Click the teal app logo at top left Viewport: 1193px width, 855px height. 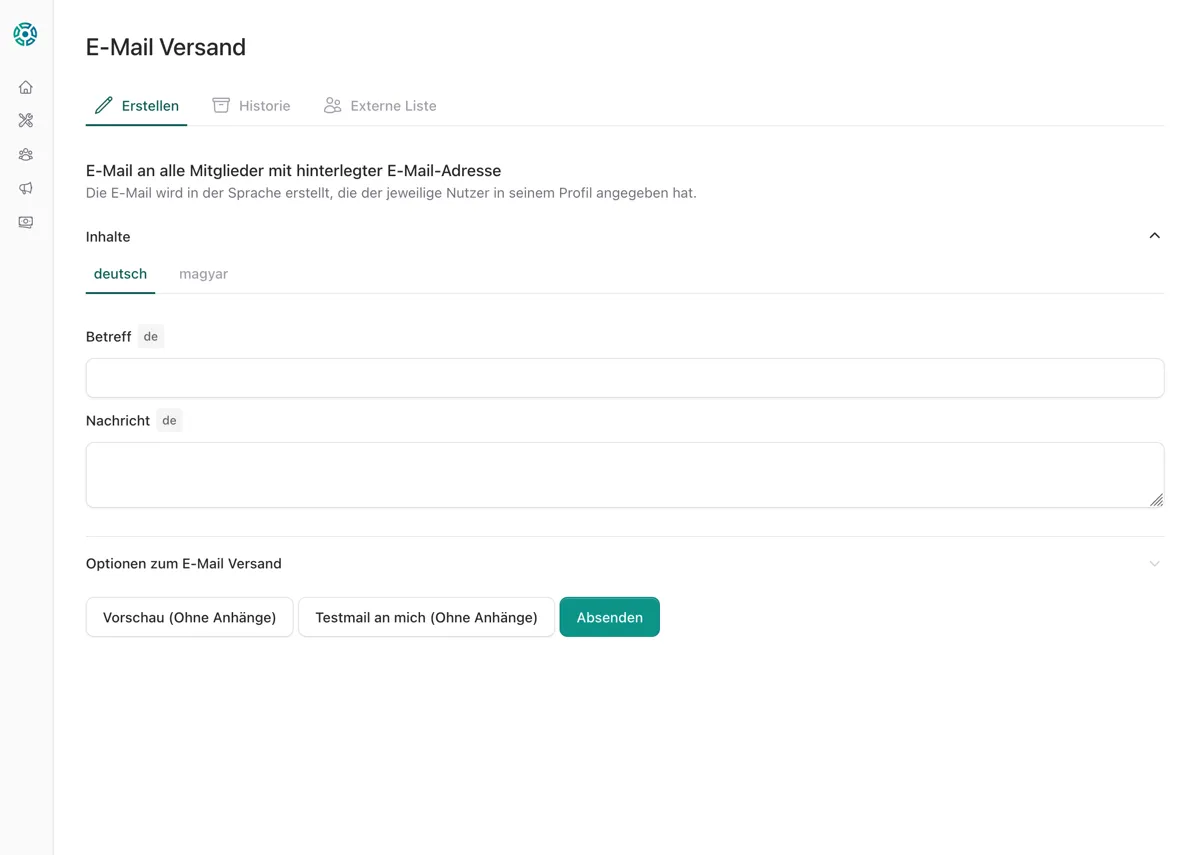(24, 33)
